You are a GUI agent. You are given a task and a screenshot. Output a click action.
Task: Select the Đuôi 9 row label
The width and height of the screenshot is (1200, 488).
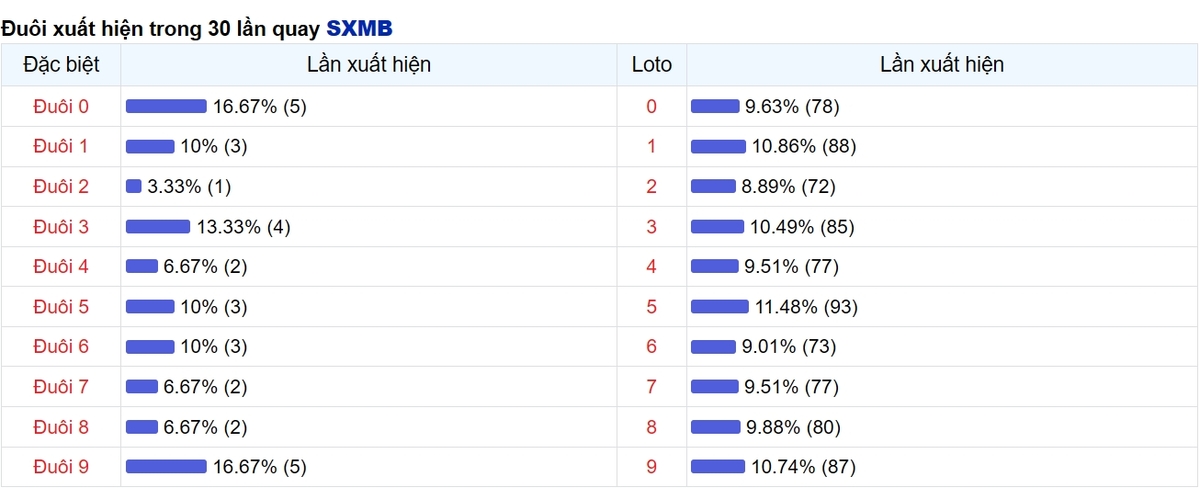pos(61,466)
